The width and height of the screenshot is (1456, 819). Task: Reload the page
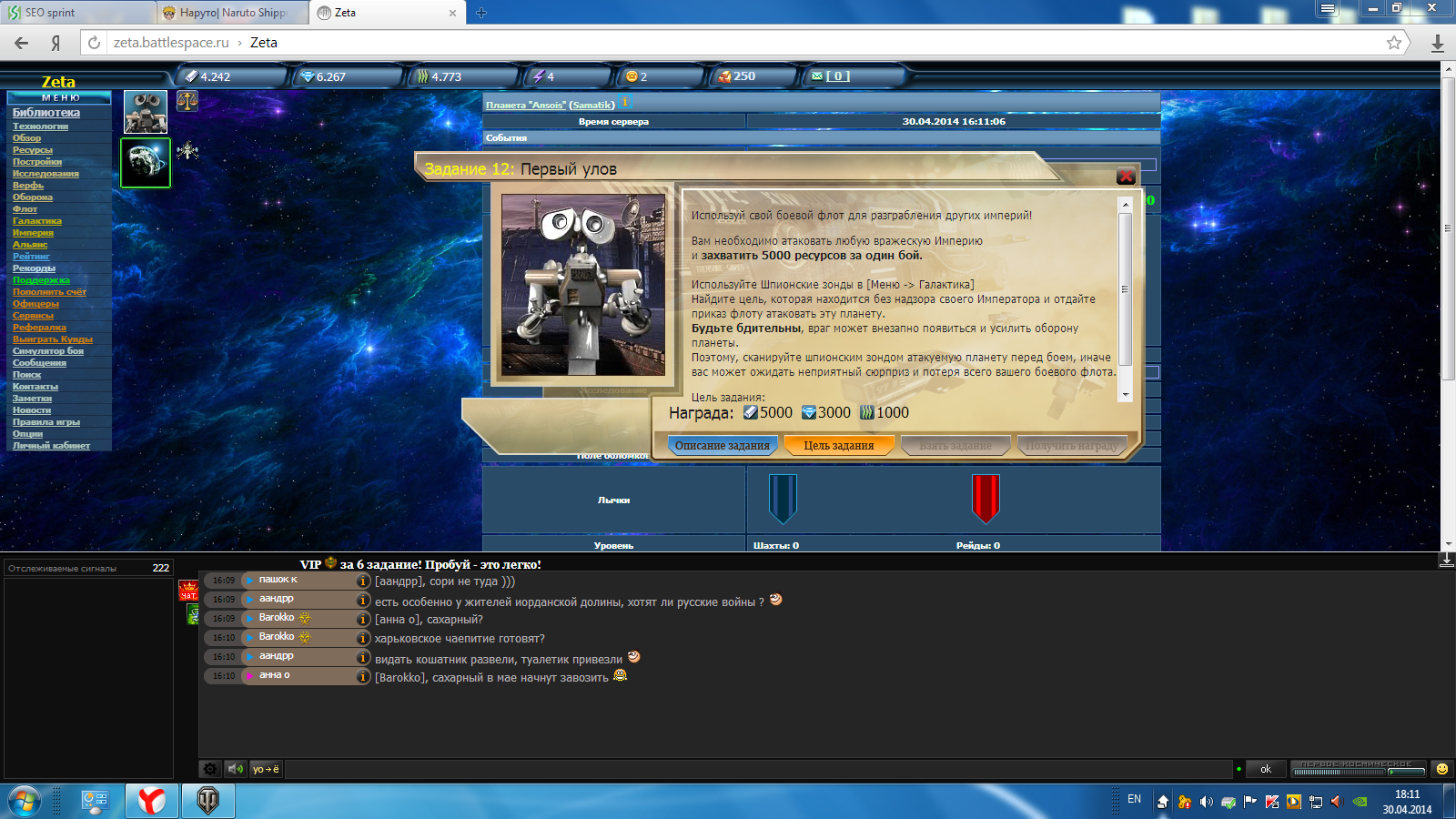[94, 43]
